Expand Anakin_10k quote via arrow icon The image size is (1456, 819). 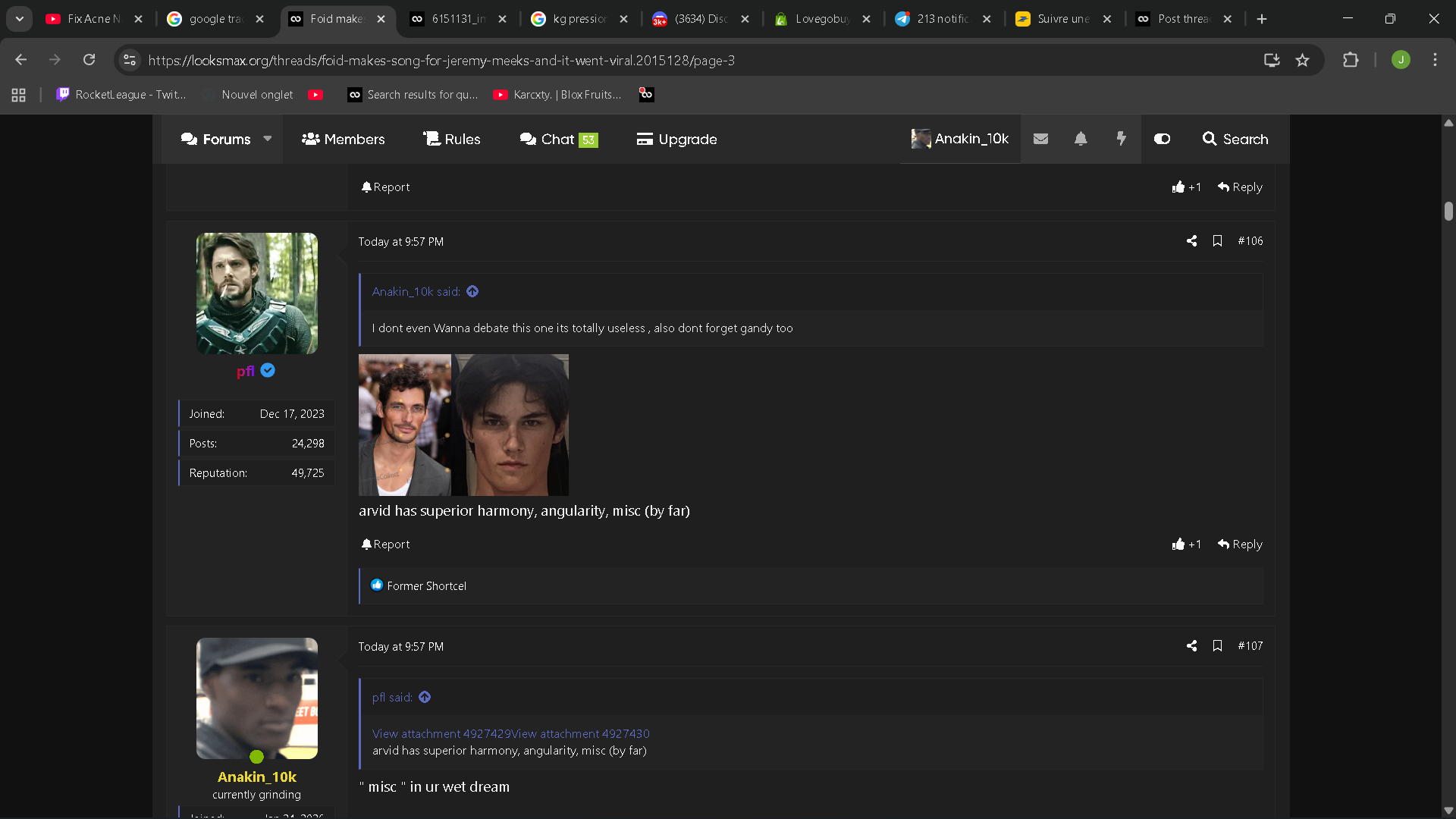[x=472, y=292]
